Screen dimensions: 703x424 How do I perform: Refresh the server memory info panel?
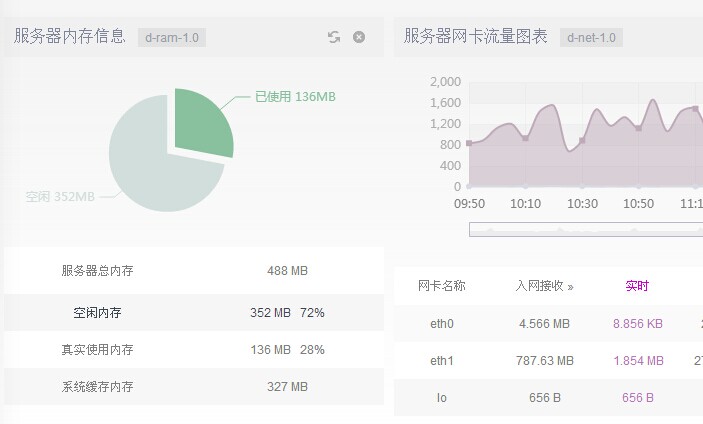(334, 37)
